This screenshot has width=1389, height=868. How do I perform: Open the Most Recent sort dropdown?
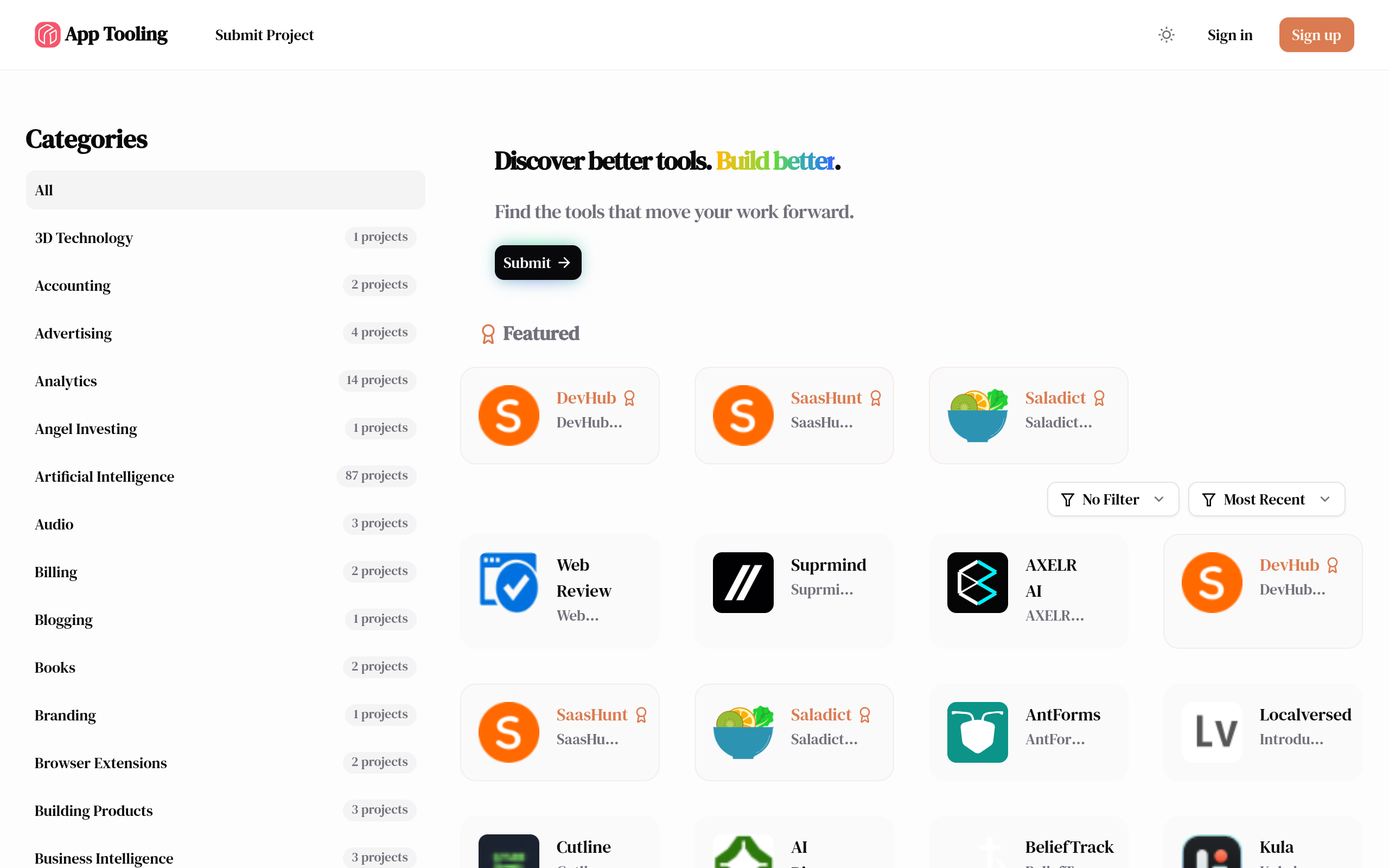[x=1266, y=500]
